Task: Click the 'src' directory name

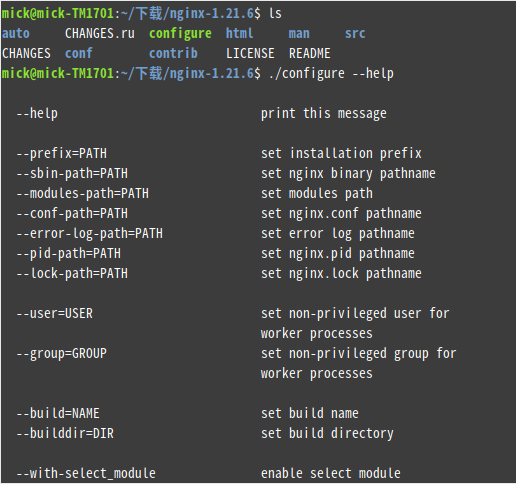Action: (x=355, y=34)
